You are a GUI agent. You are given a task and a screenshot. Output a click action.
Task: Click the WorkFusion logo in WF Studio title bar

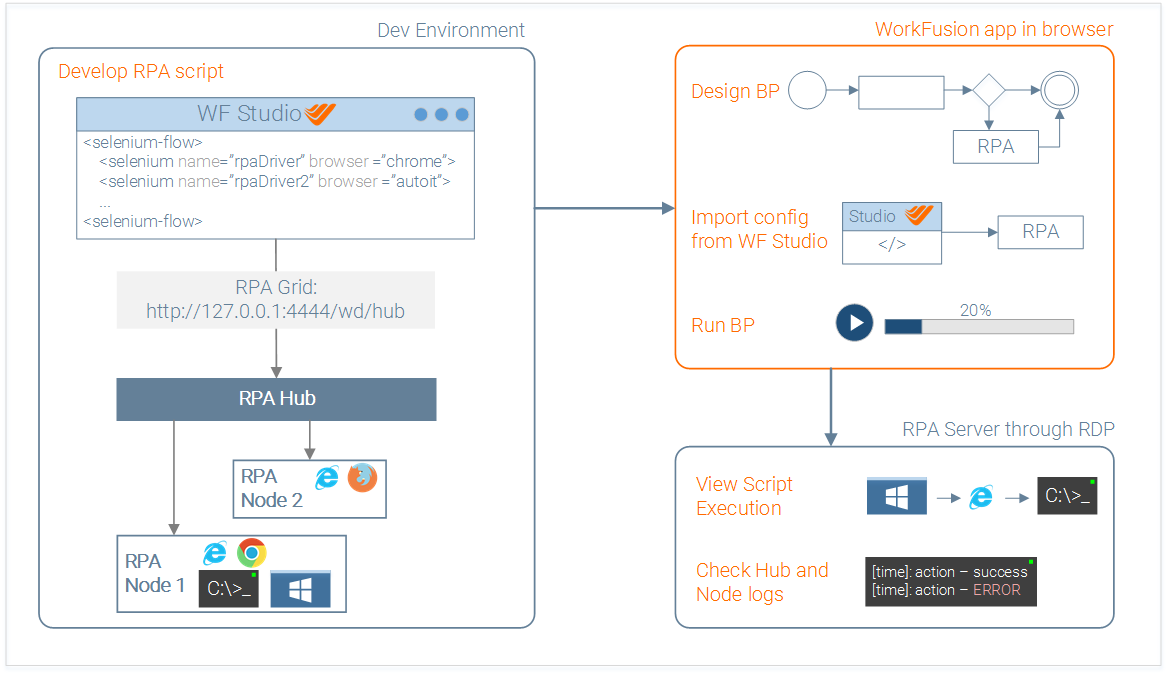(x=320, y=114)
